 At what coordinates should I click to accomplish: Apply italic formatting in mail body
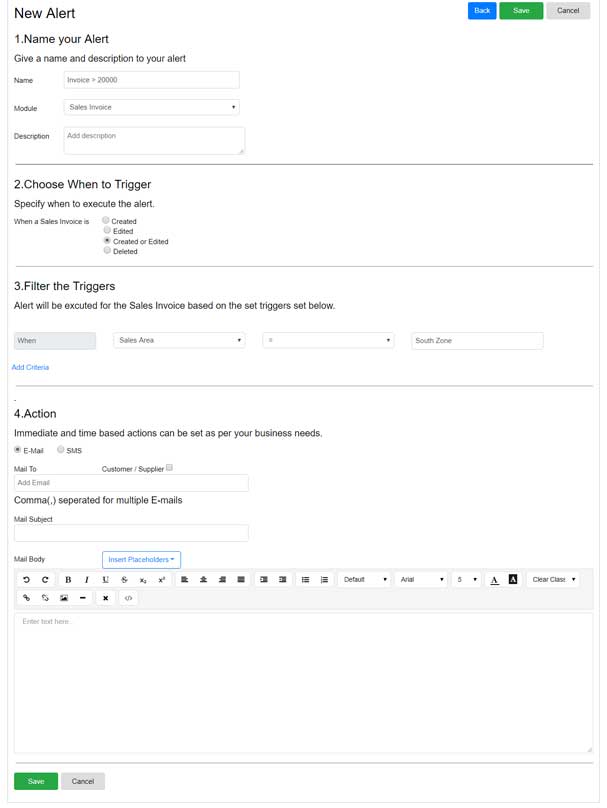[x=87, y=580]
